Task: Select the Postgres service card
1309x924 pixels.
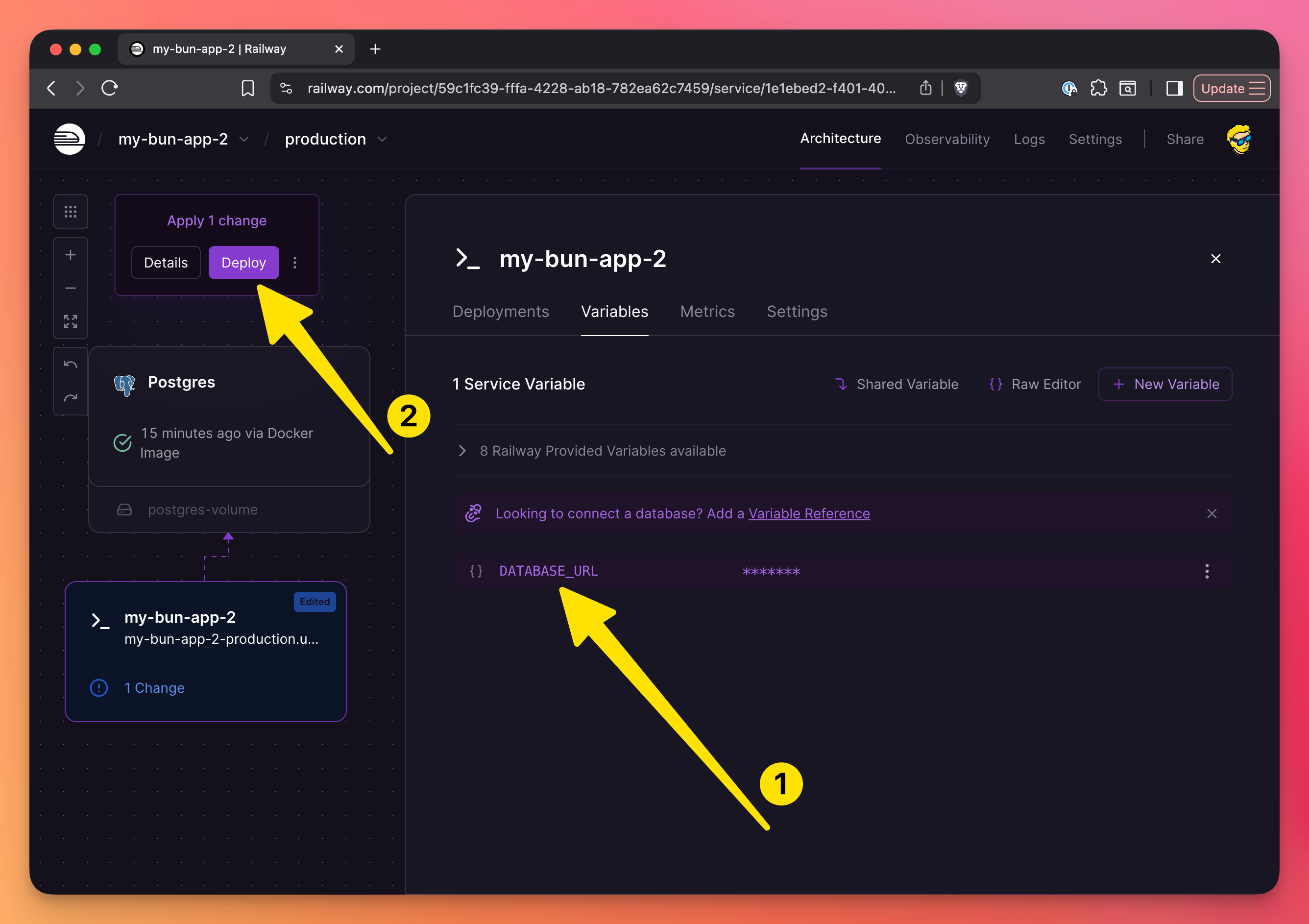Action: coord(229,416)
